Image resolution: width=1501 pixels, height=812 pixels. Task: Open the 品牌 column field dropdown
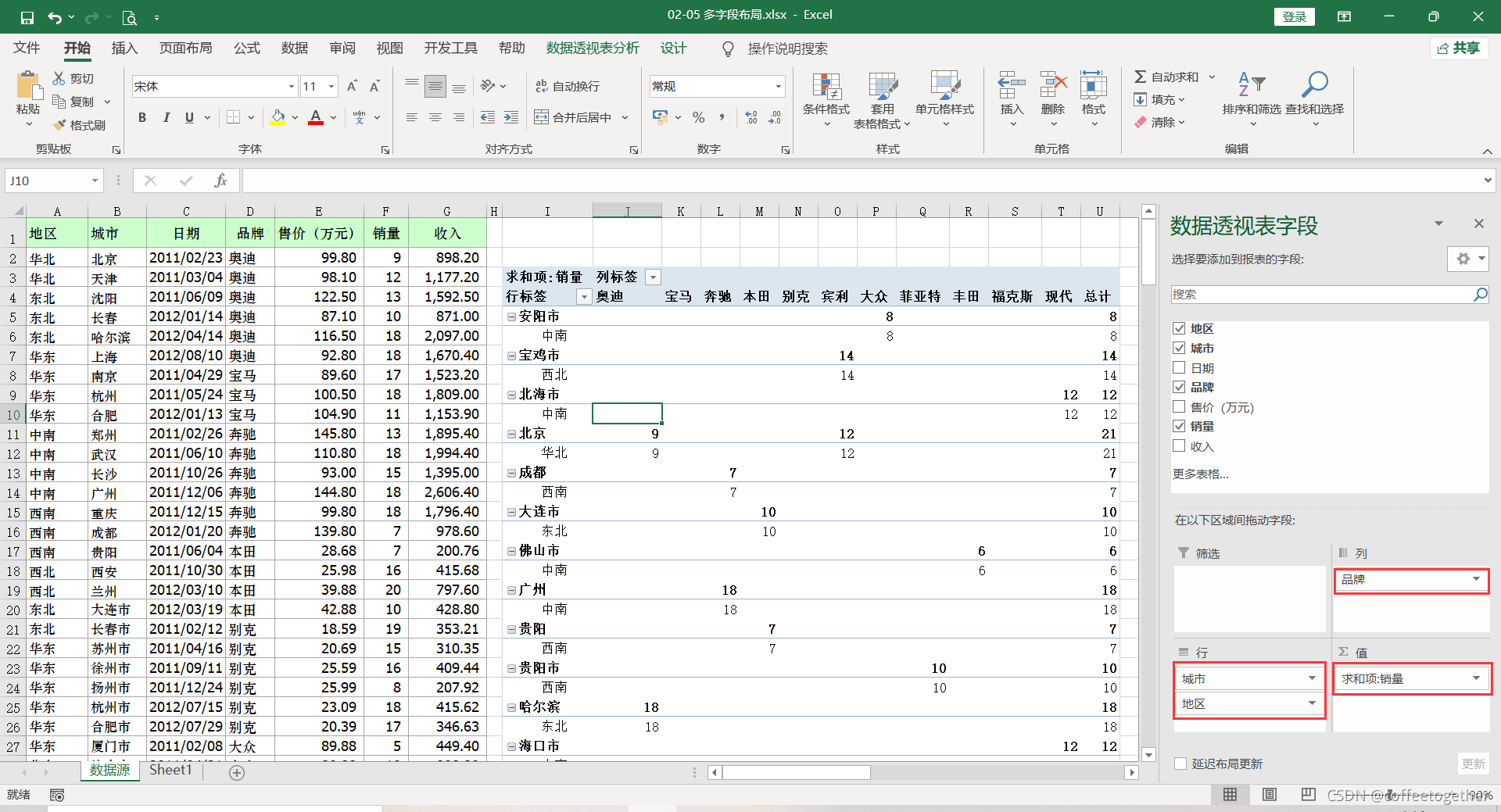pos(1476,579)
